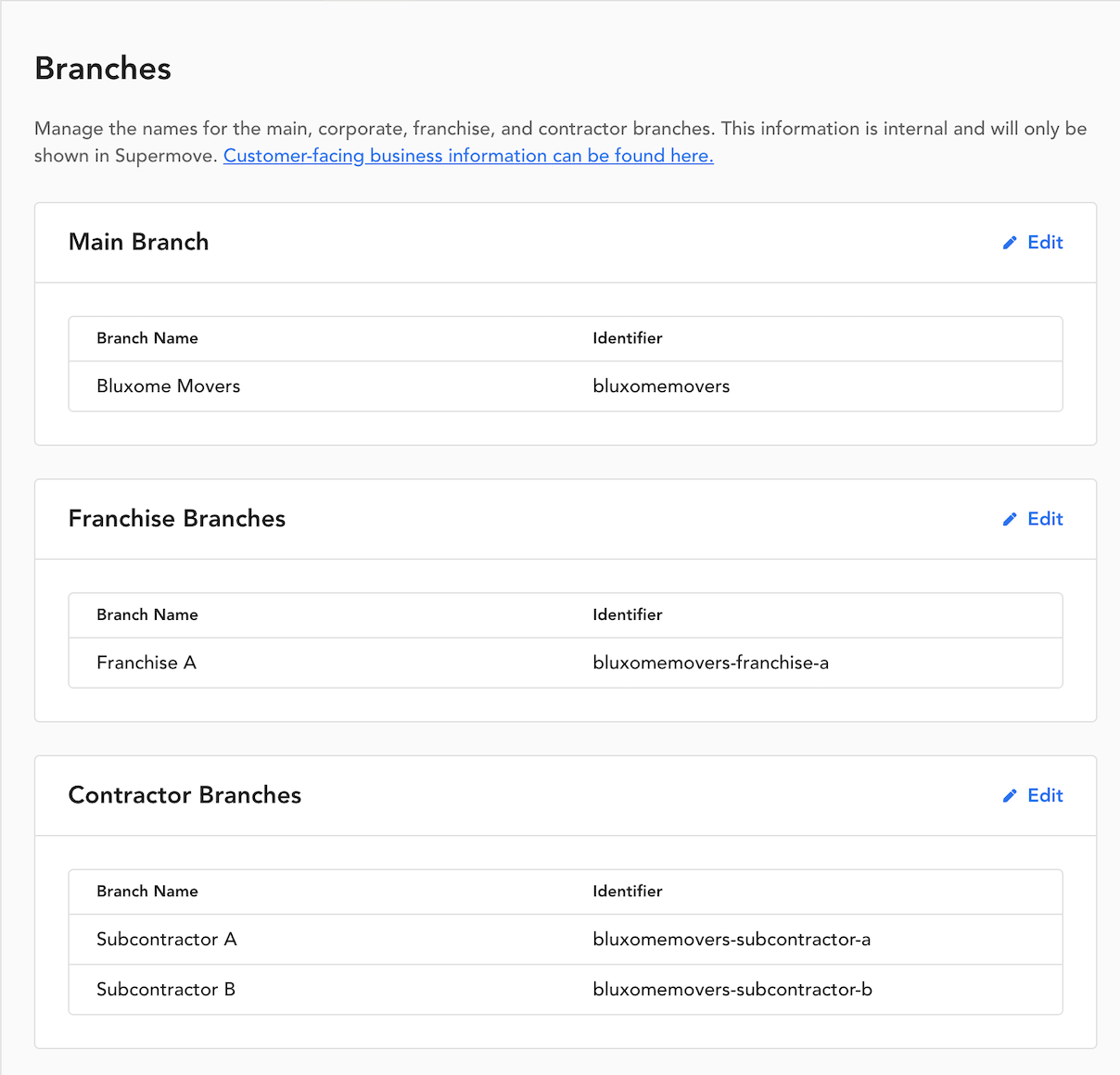Screen dimensions: 1120x1075
Task: Click the Branches page title
Action: coord(103,69)
